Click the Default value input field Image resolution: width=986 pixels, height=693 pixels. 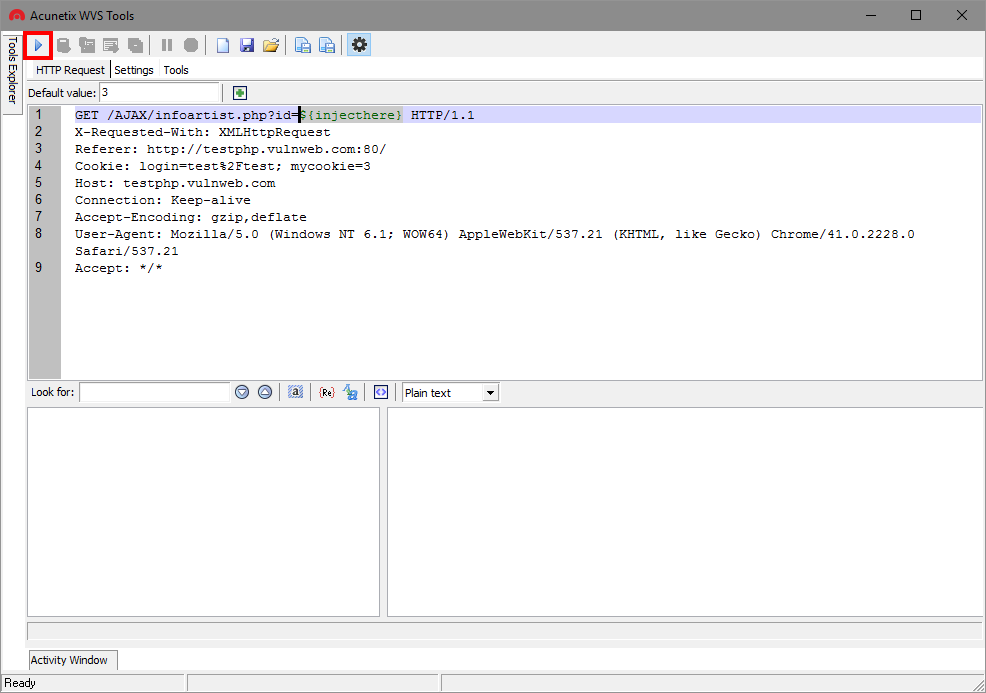click(x=159, y=92)
